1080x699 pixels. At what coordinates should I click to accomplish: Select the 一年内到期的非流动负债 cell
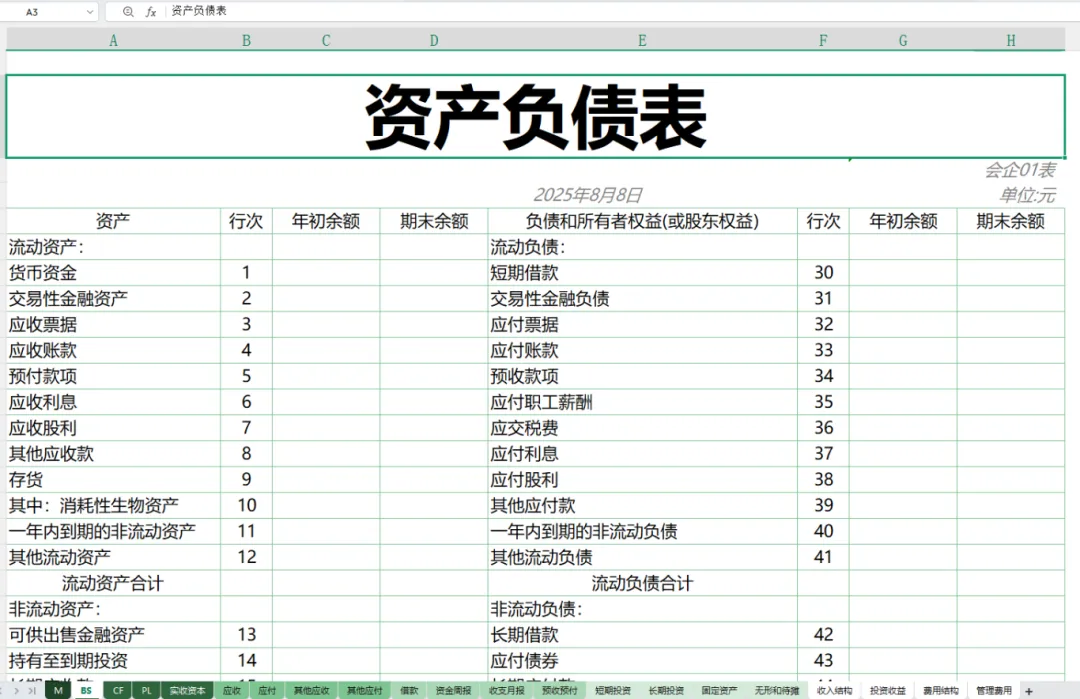pos(643,532)
